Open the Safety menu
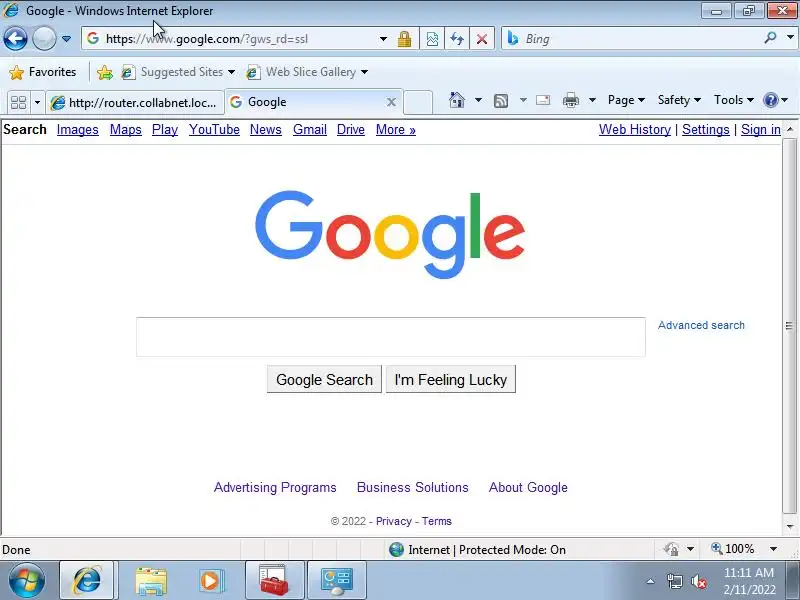 [x=679, y=100]
